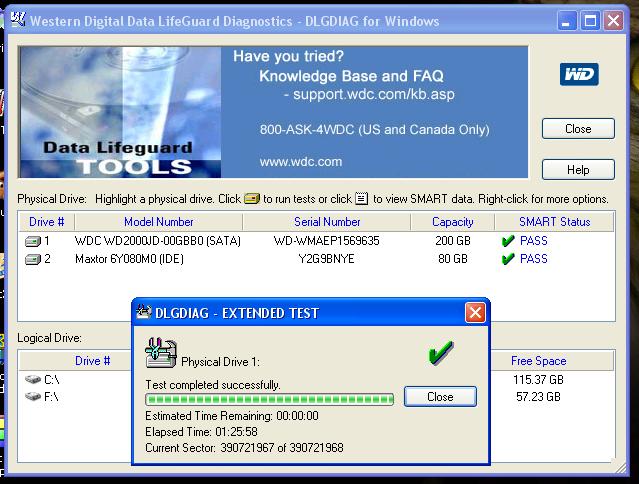Sort by the SMART Status column header
The width and height of the screenshot is (639, 484).
click(x=554, y=222)
